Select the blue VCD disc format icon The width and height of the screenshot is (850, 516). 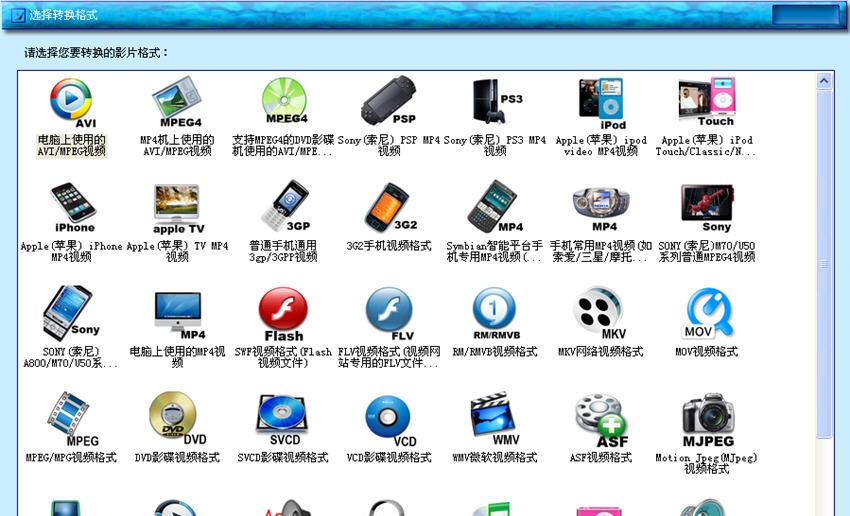pyautogui.click(x=390, y=421)
